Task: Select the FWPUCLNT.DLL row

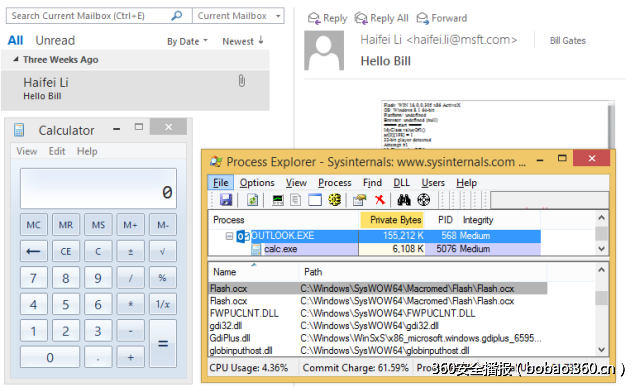Action: 378,313
